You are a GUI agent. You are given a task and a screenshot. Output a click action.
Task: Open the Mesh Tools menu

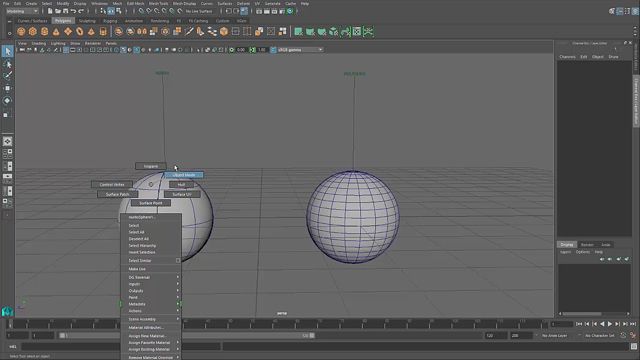click(x=158, y=3)
